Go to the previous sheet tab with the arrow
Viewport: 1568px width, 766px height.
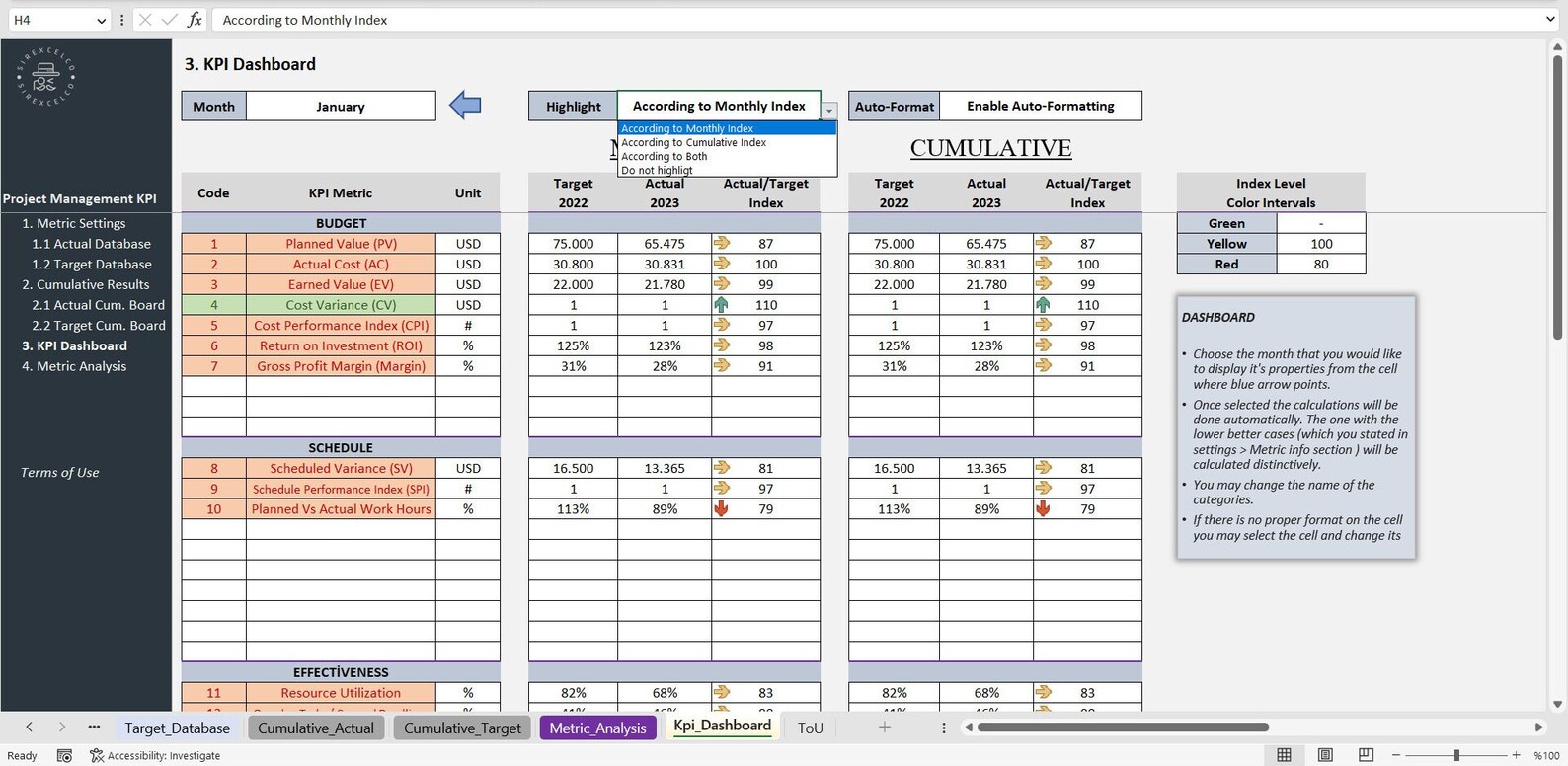29,728
